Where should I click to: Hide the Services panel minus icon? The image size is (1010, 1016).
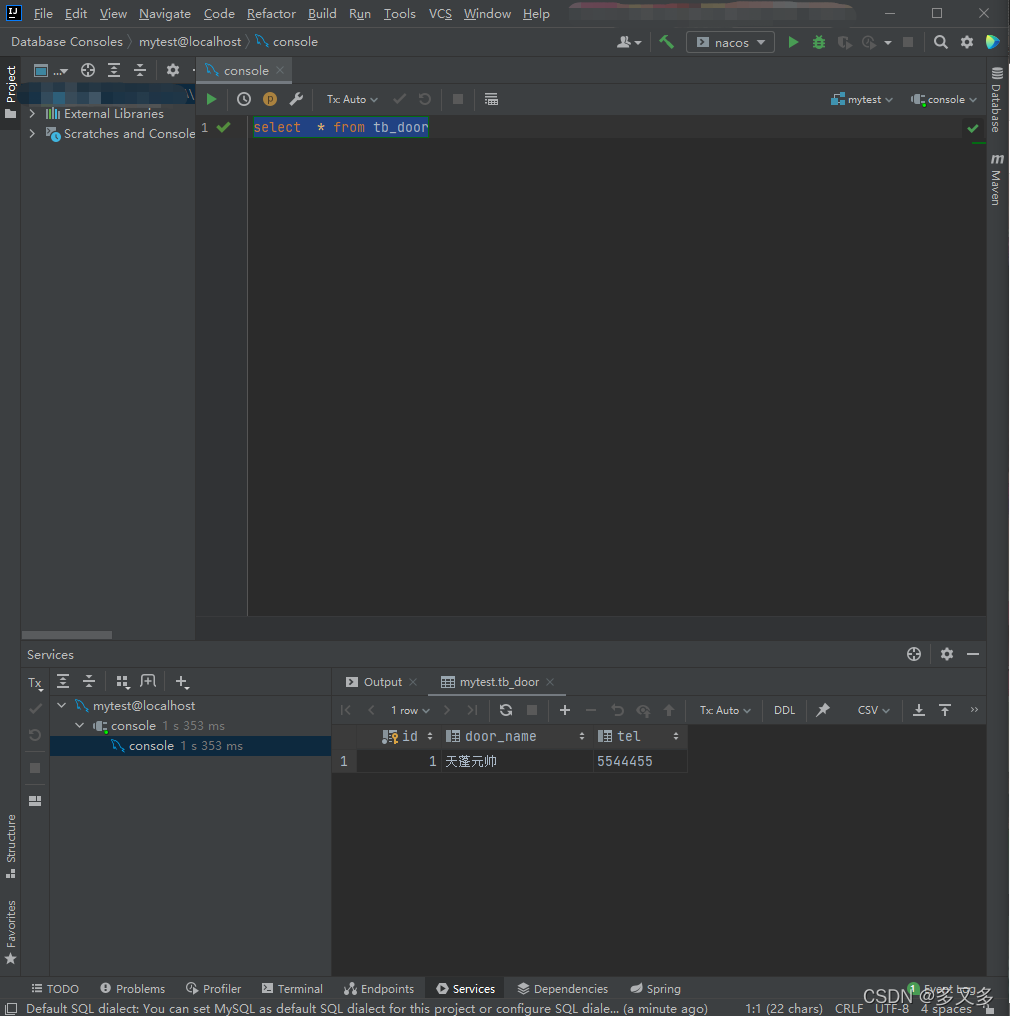pos(972,654)
